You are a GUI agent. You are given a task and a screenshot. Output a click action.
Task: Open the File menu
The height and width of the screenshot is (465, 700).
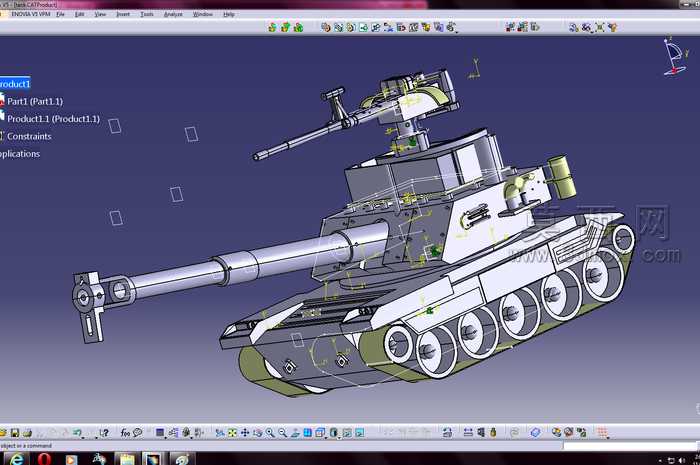pos(60,14)
